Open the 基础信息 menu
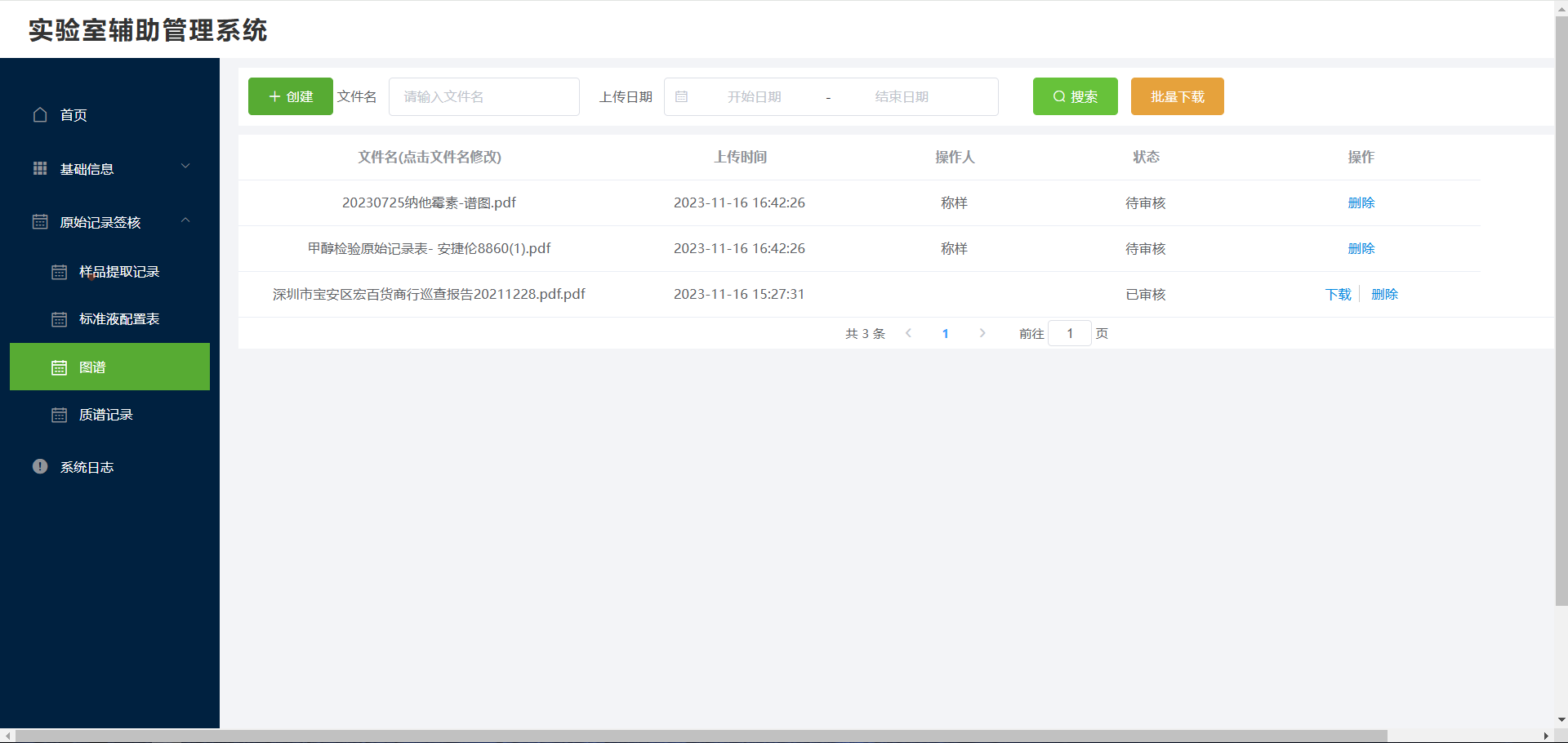The image size is (1568, 743). pos(109,168)
